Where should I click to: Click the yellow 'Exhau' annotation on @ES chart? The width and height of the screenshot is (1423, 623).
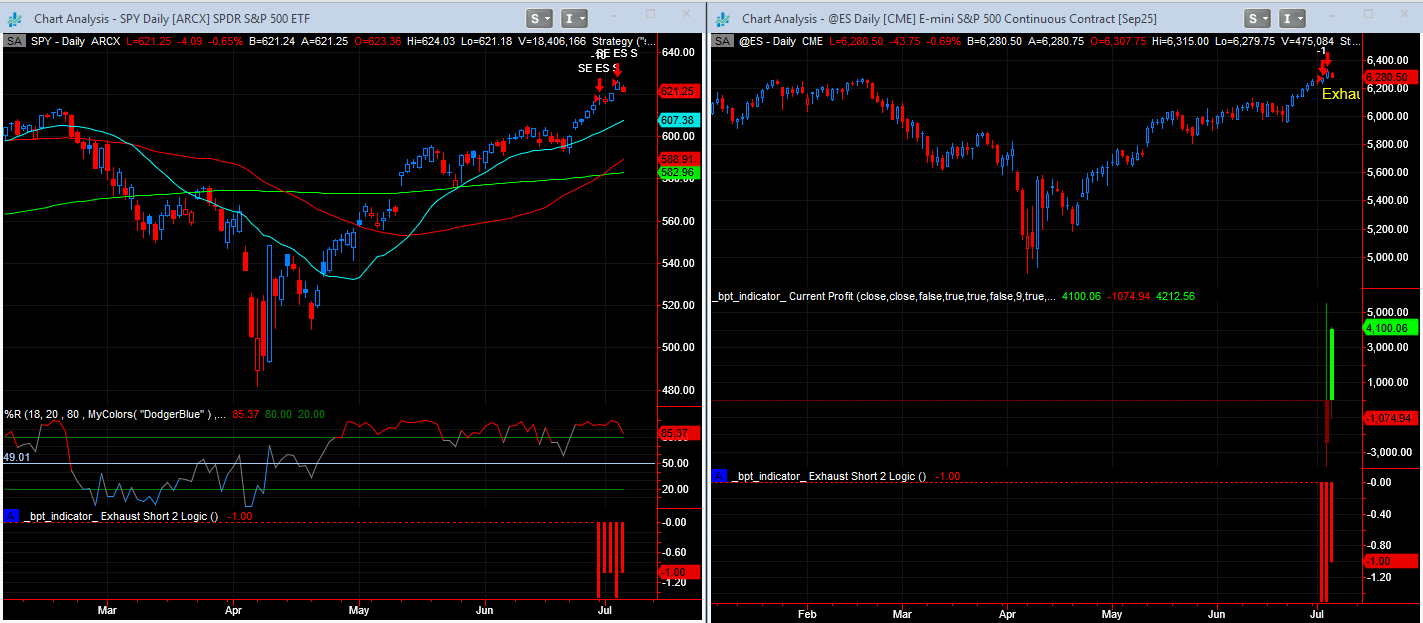pos(1341,93)
